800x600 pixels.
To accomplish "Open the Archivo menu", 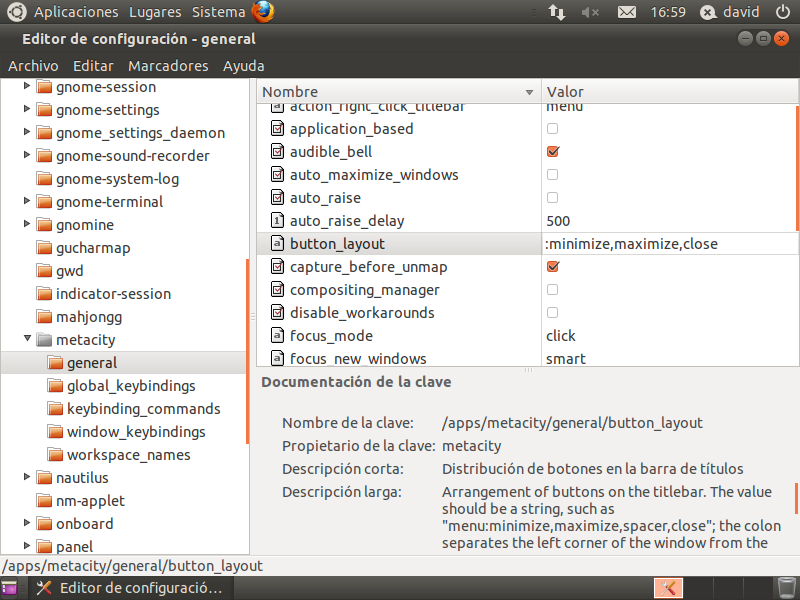I will point(33,66).
